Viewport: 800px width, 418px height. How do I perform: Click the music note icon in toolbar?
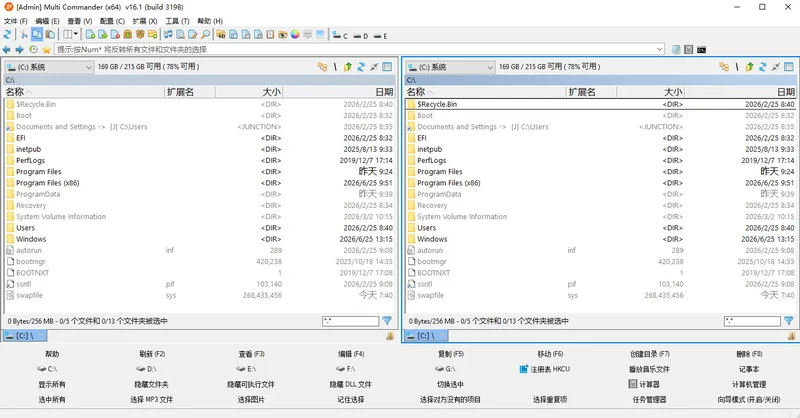(168, 34)
